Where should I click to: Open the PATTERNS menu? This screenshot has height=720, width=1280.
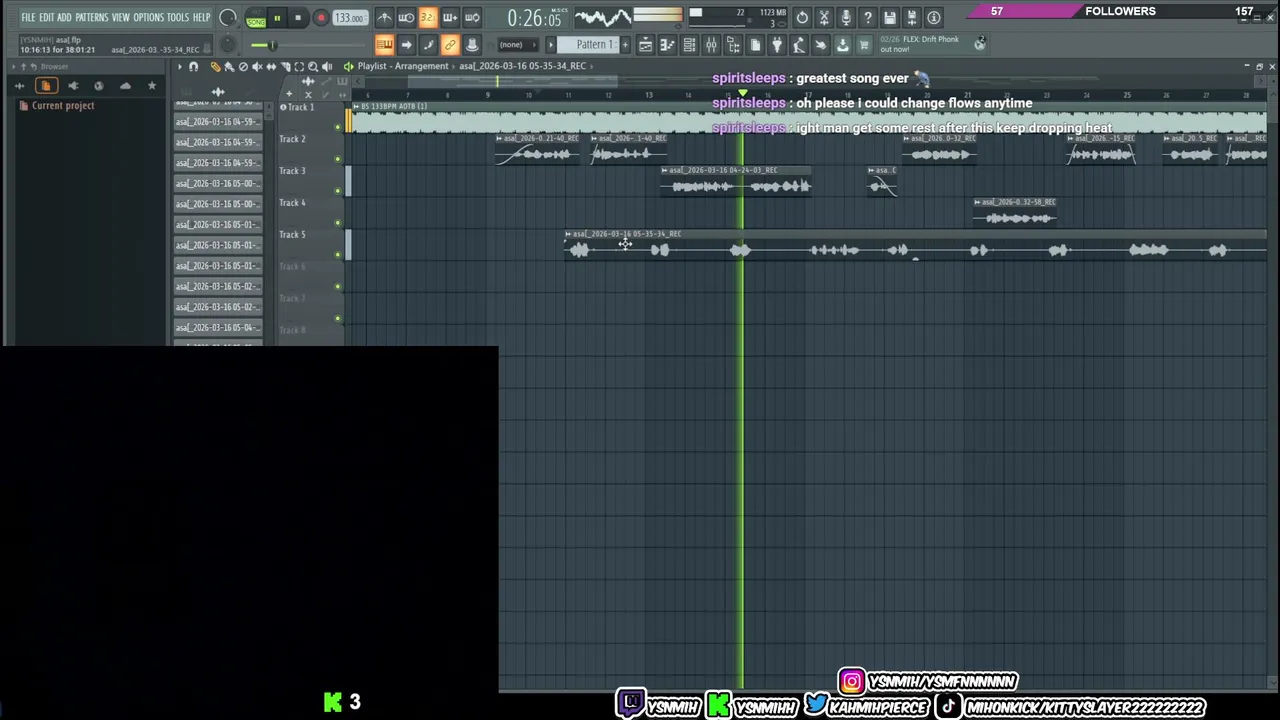click(91, 17)
